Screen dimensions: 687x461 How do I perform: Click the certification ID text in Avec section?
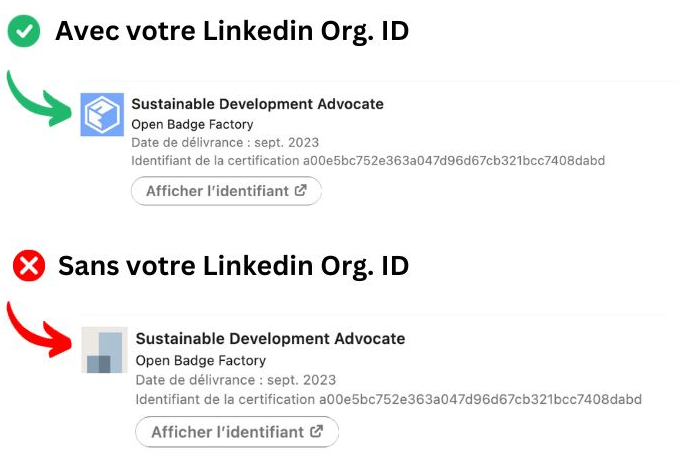pyautogui.click(x=368, y=161)
